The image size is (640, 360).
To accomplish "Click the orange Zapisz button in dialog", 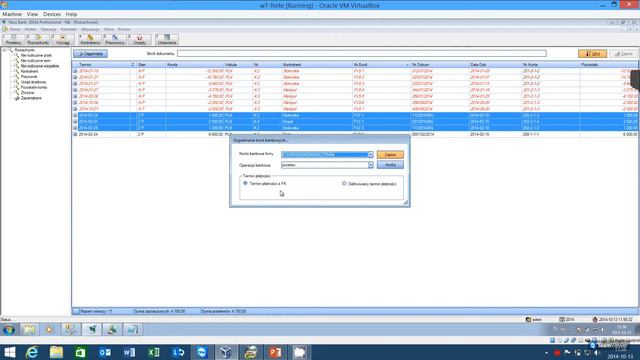I will 390,155.
